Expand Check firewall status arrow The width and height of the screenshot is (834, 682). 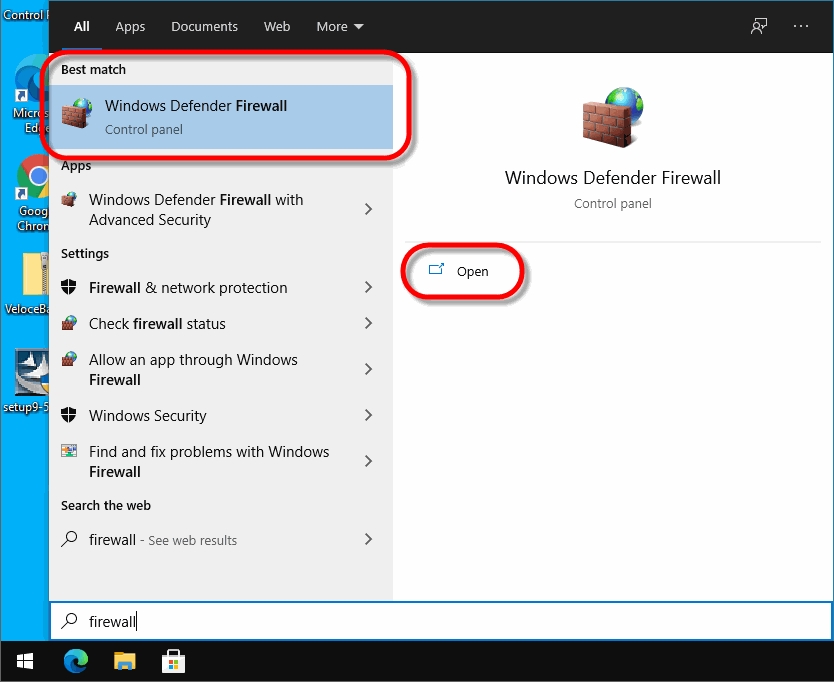(368, 324)
